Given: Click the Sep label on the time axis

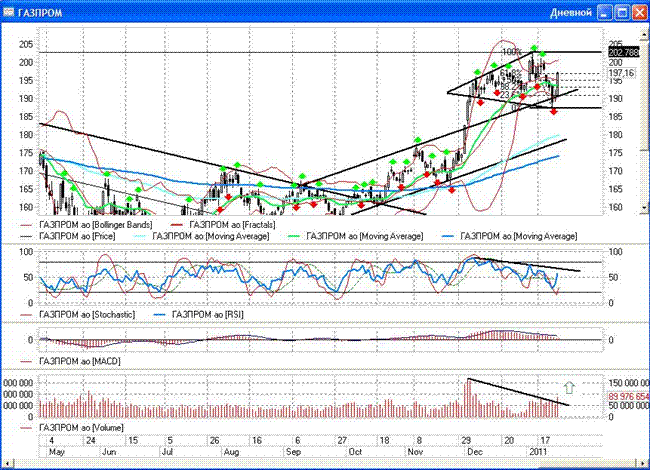Looking at the screenshot, I should (x=293, y=452).
